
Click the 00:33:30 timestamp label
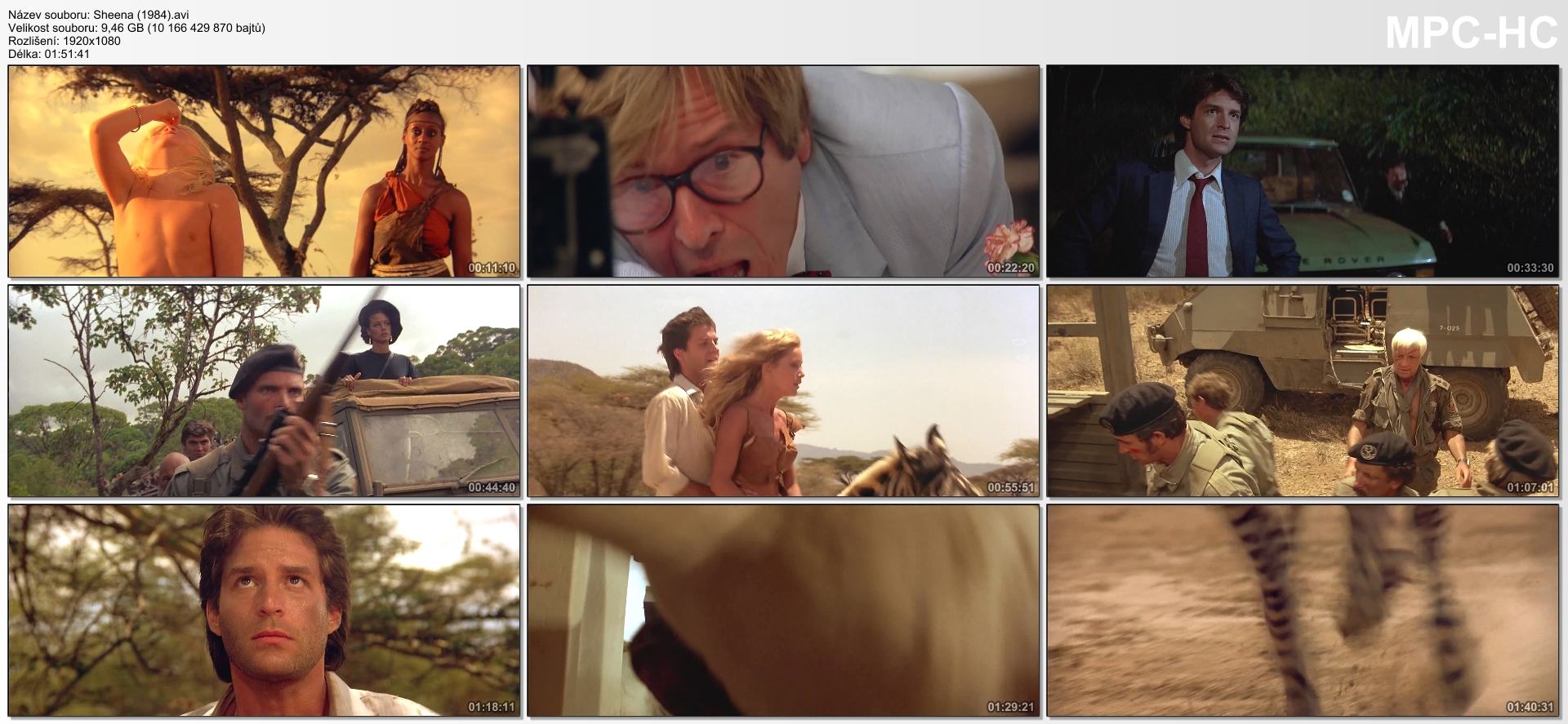tap(1530, 268)
